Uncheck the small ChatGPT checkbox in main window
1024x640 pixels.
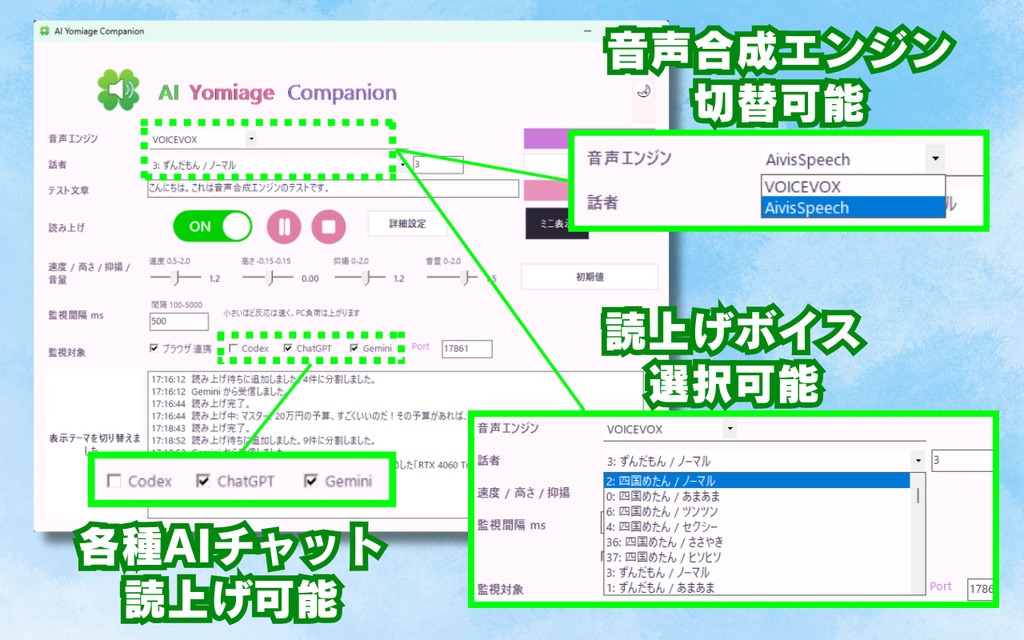[x=288, y=348]
